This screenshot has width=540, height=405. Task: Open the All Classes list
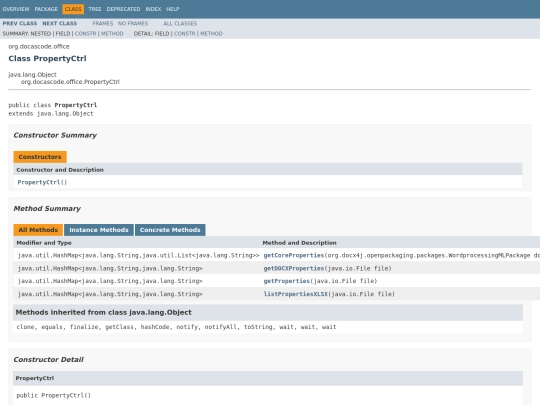click(180, 23)
